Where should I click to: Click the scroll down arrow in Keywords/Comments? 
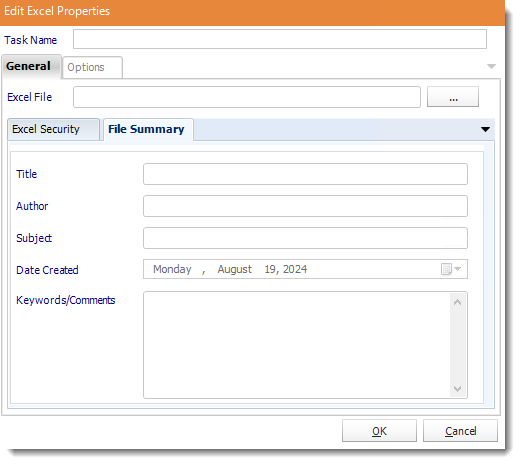pyautogui.click(x=457, y=389)
